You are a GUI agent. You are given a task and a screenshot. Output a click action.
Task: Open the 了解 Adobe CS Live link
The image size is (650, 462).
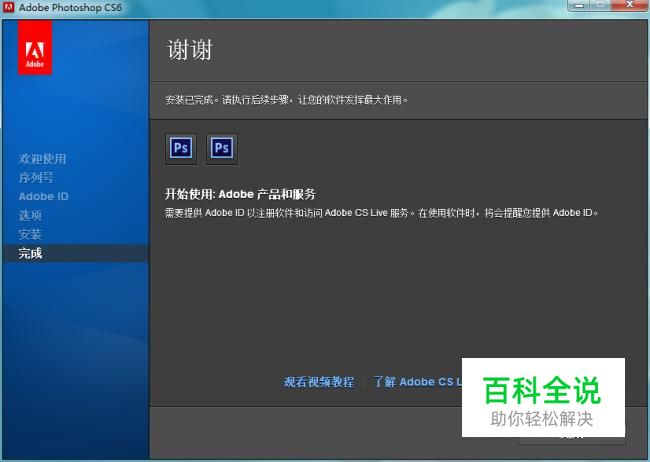point(417,382)
